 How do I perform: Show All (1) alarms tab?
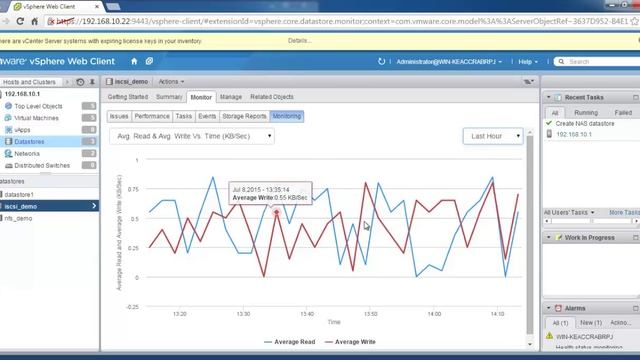tap(560, 322)
